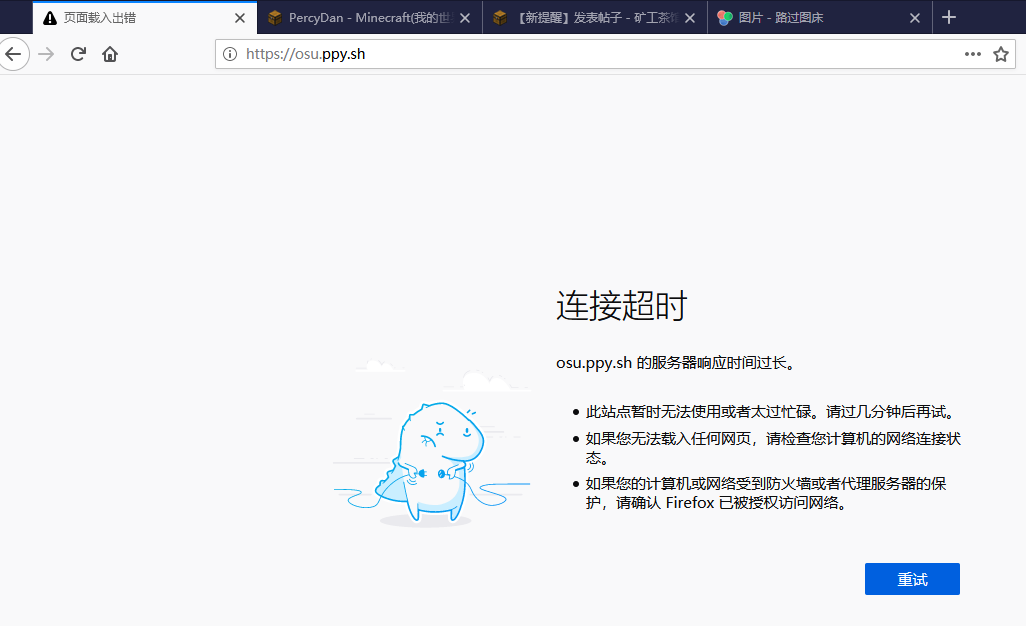Reload the current page

(78, 54)
